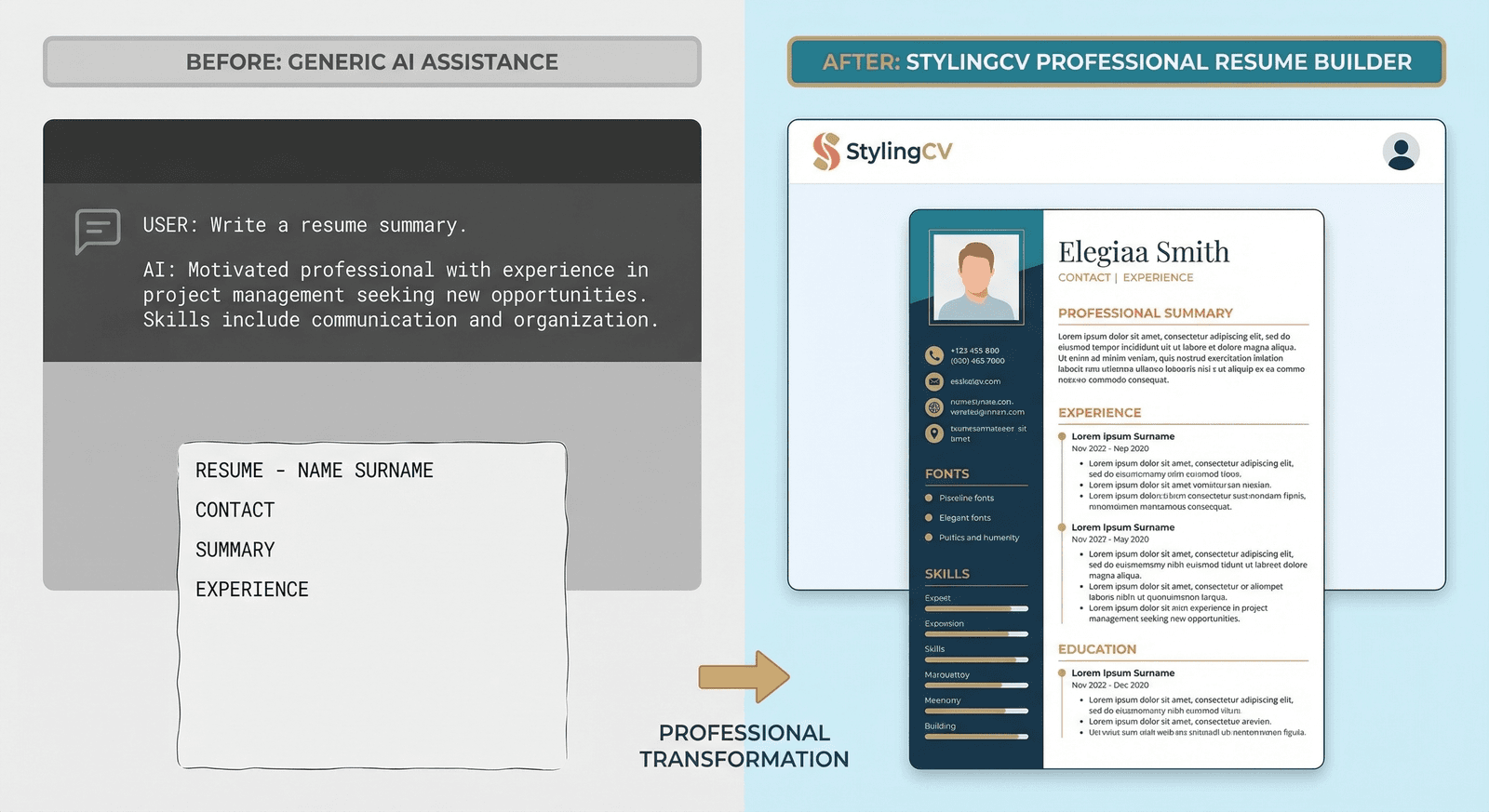Click the phone icon in resume sidebar
The height and width of the screenshot is (812, 1489).
tap(934, 355)
